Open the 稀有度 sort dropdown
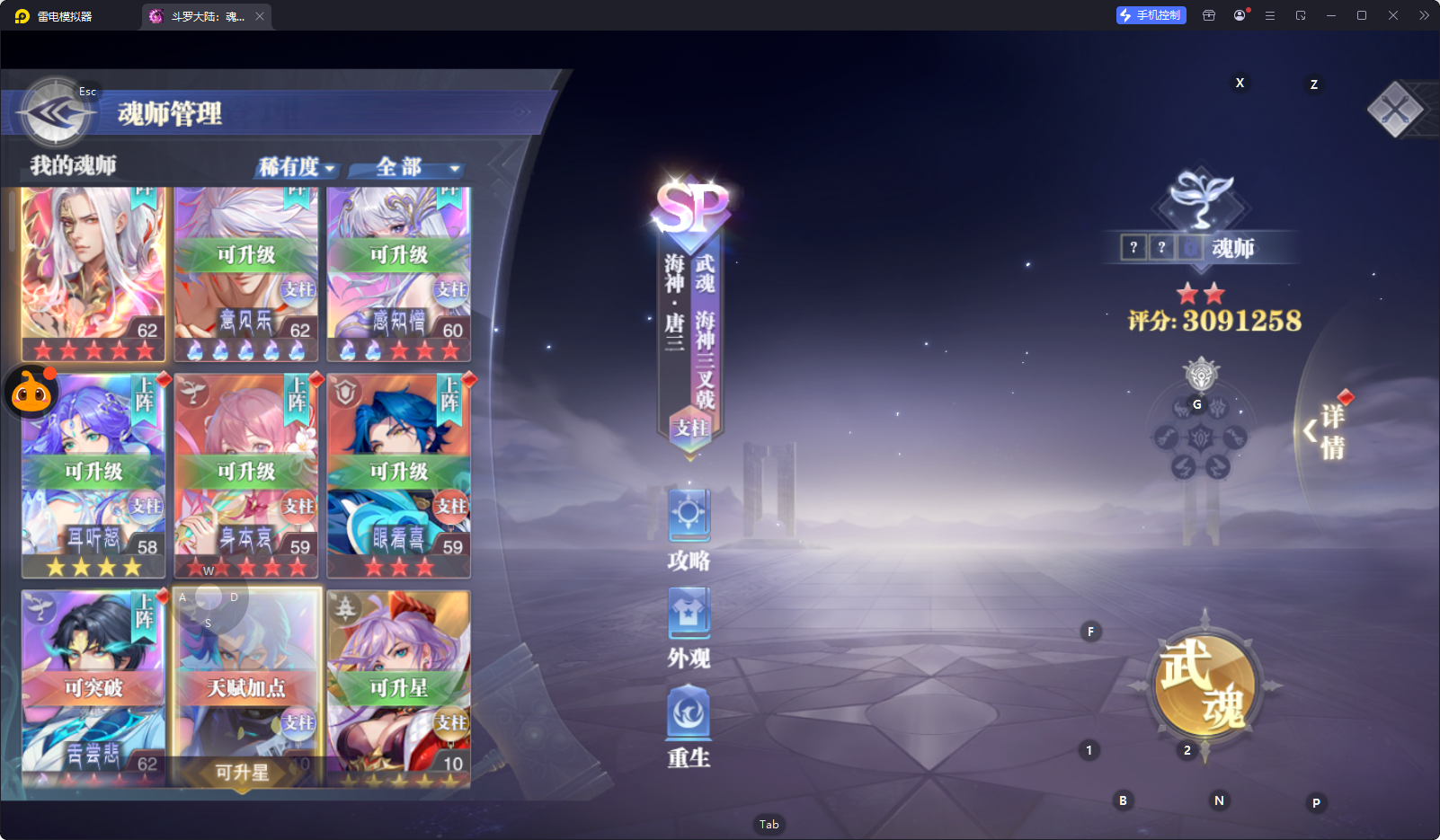 tap(297, 167)
